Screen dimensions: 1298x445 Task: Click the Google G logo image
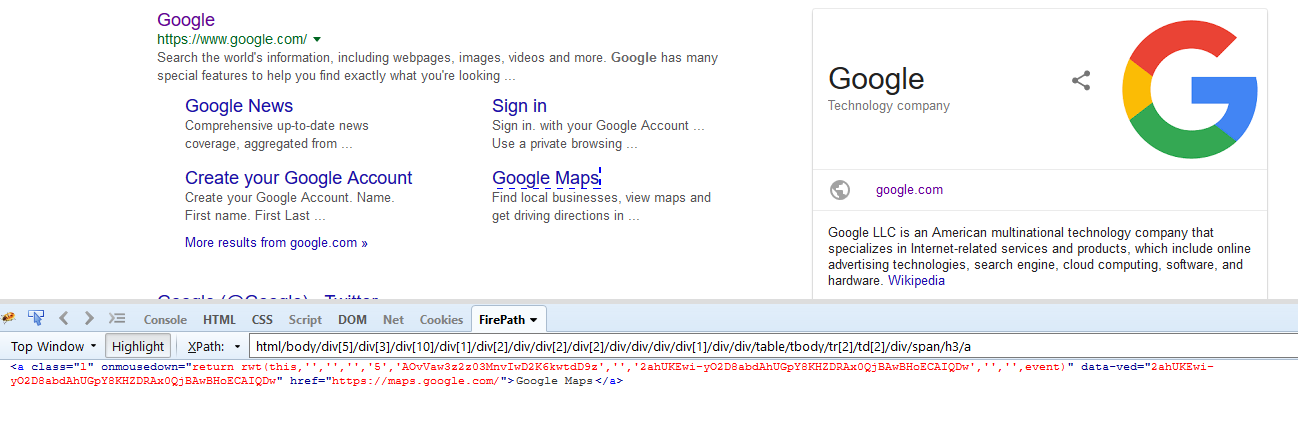1190,91
